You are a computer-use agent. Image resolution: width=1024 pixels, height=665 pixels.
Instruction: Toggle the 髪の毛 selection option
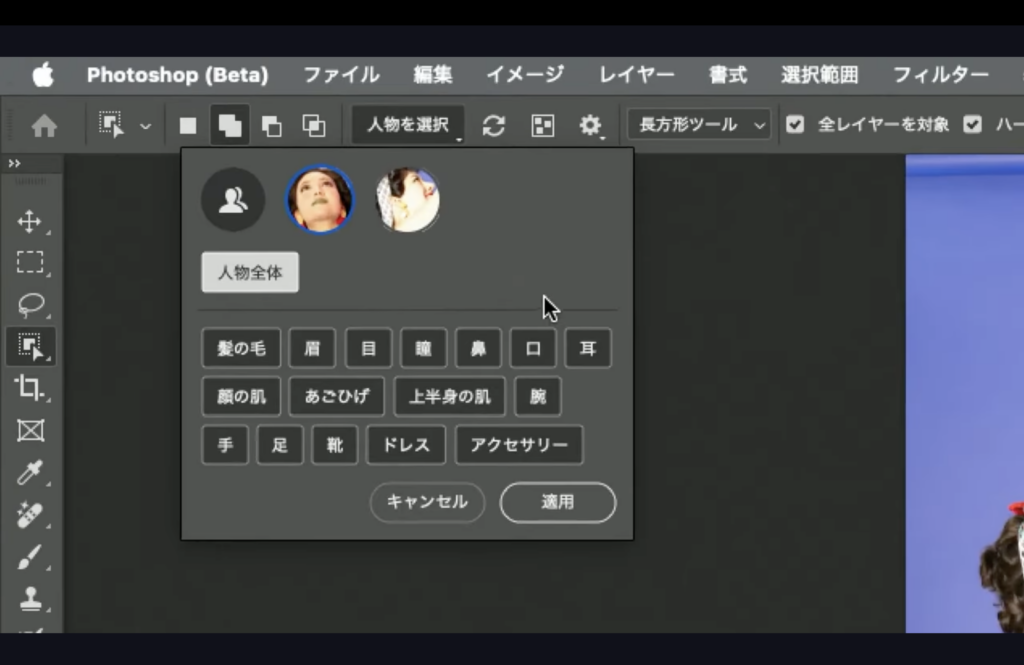pos(241,349)
